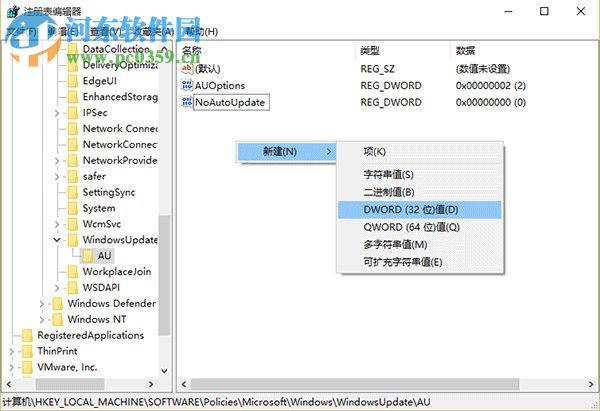Click the safer folder icon
Image resolution: width=600 pixels, height=411 pixels.
click(x=73, y=177)
